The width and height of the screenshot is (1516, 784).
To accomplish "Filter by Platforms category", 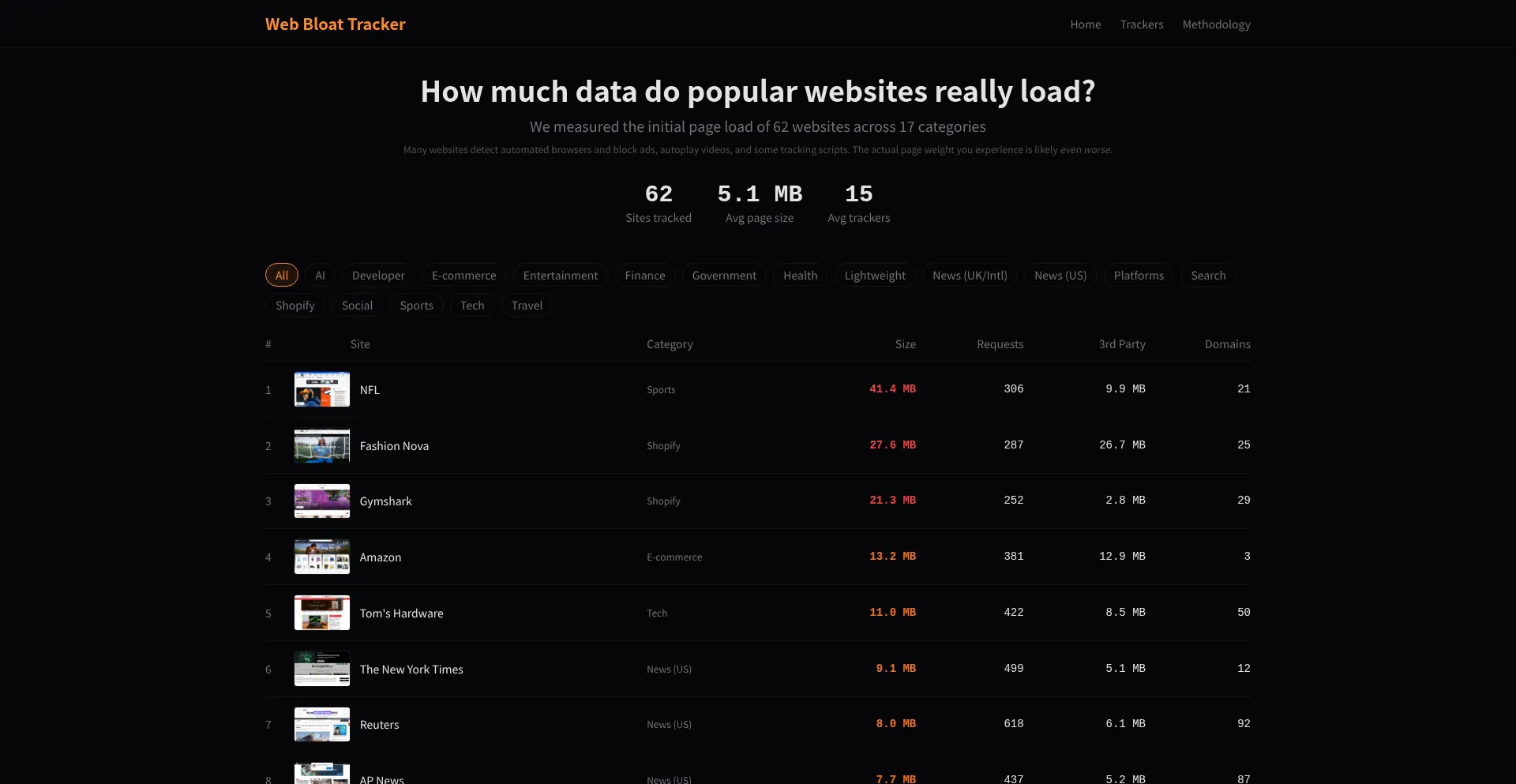I will [1139, 275].
